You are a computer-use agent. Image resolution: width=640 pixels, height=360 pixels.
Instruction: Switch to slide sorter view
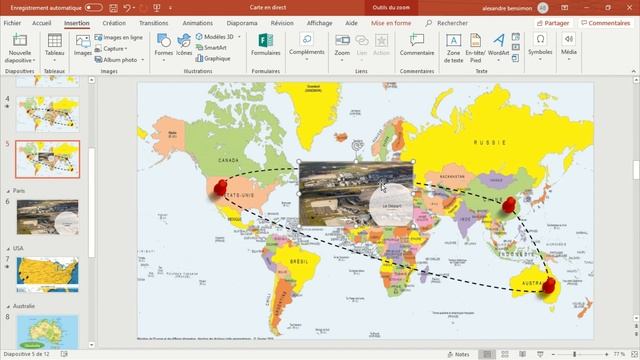coord(505,354)
